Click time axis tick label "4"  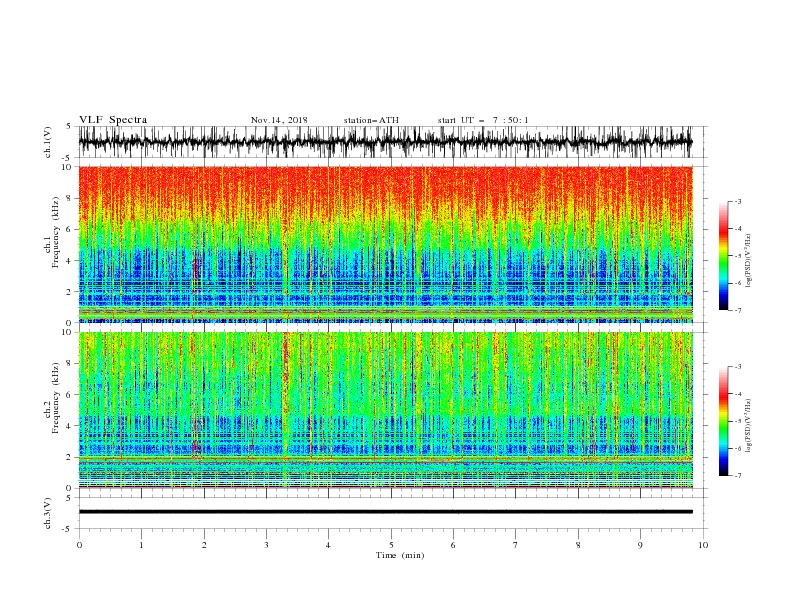click(x=328, y=545)
